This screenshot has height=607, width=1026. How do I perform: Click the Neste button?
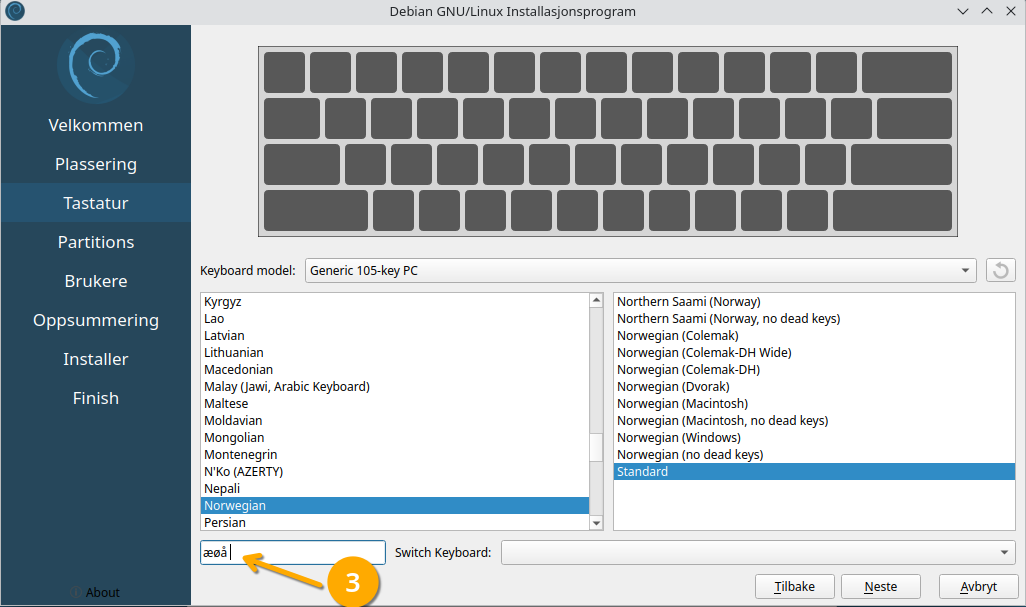(881, 587)
